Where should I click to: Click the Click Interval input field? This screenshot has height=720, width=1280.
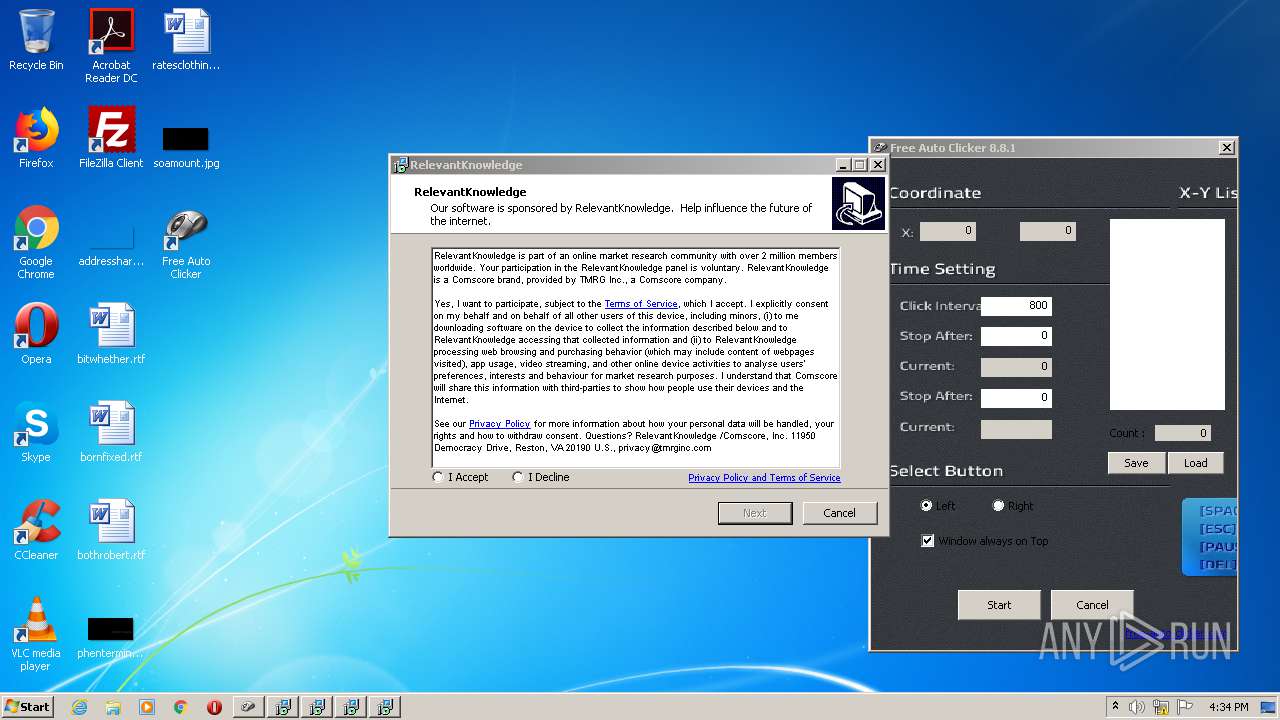(1016, 306)
